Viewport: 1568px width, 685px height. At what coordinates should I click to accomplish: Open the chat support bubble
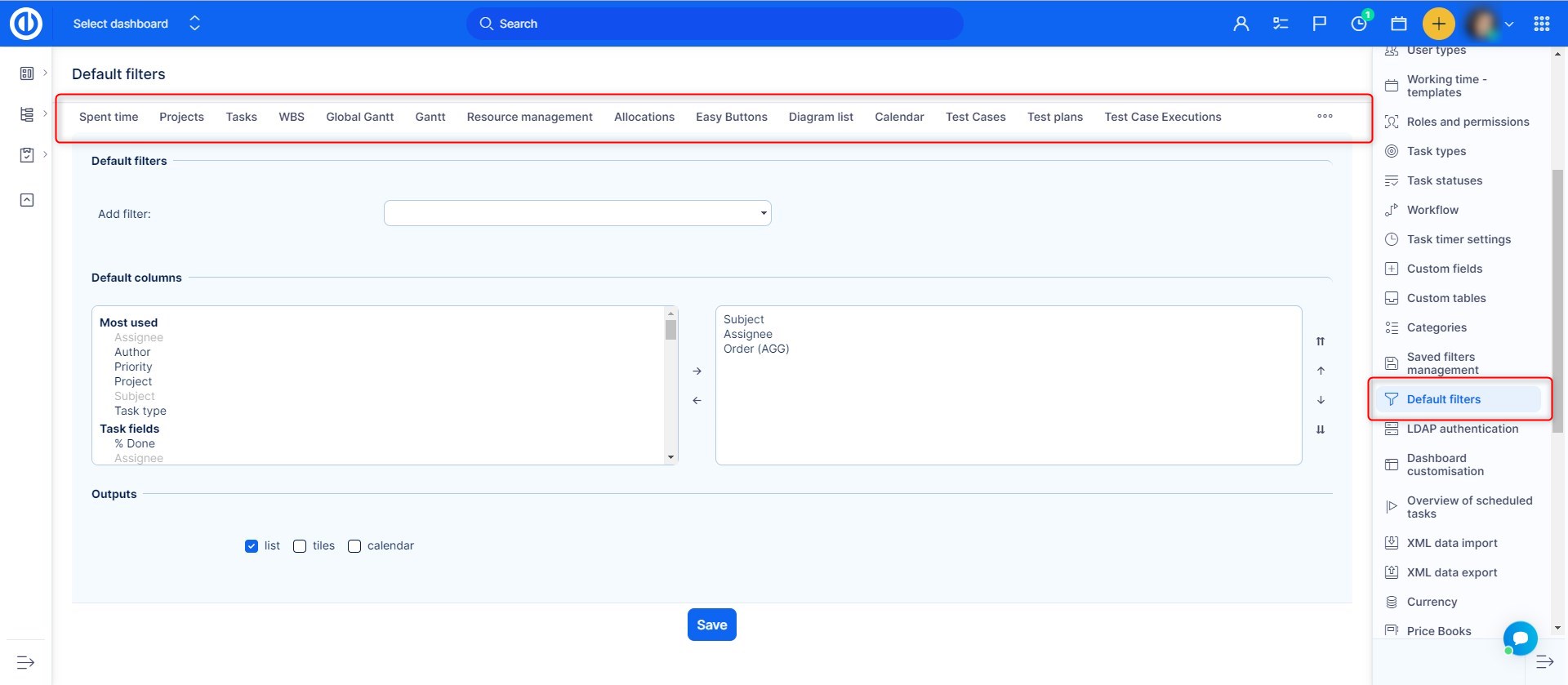coord(1520,638)
